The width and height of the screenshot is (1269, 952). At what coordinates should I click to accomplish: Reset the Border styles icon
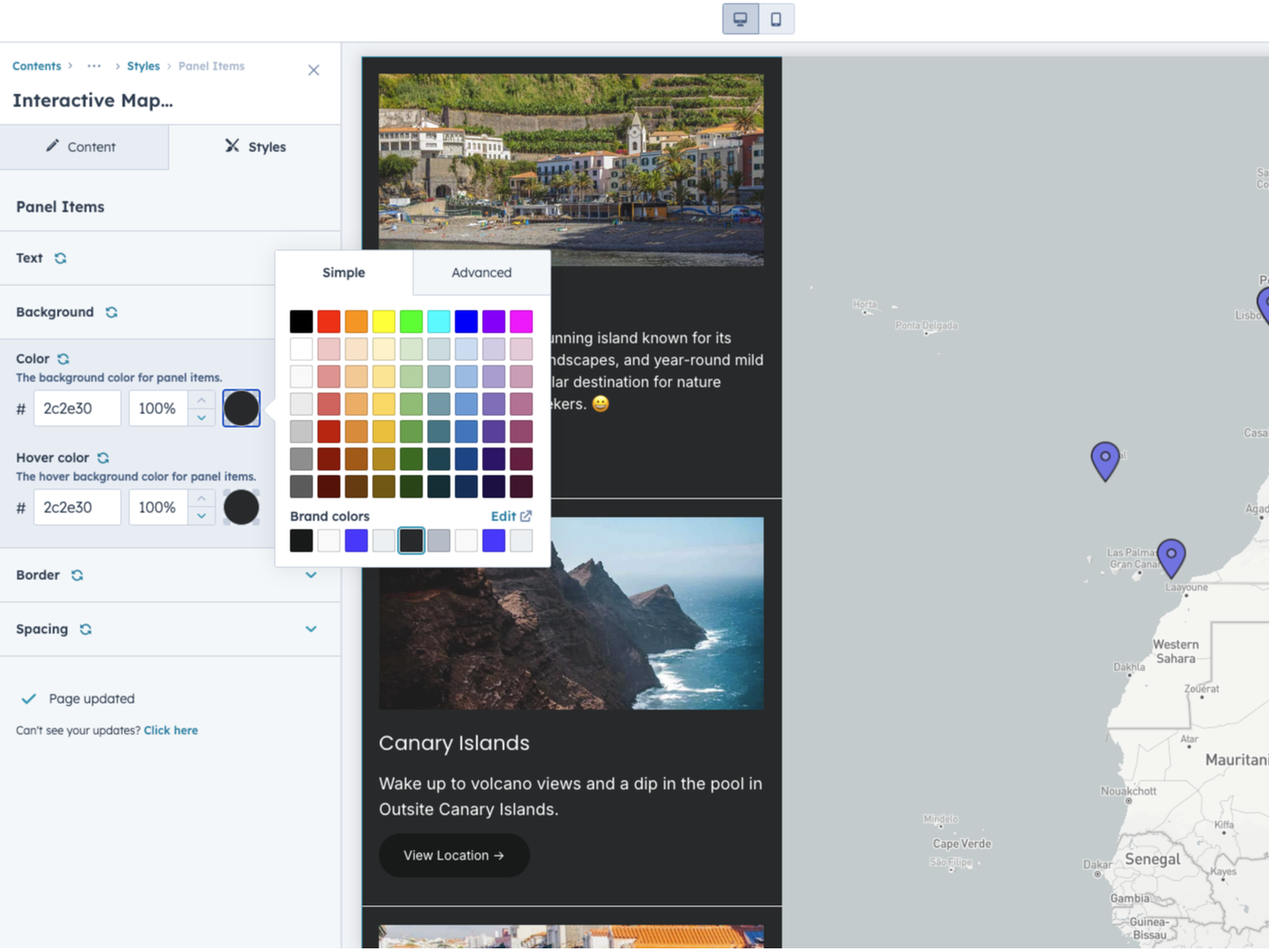[78, 575]
